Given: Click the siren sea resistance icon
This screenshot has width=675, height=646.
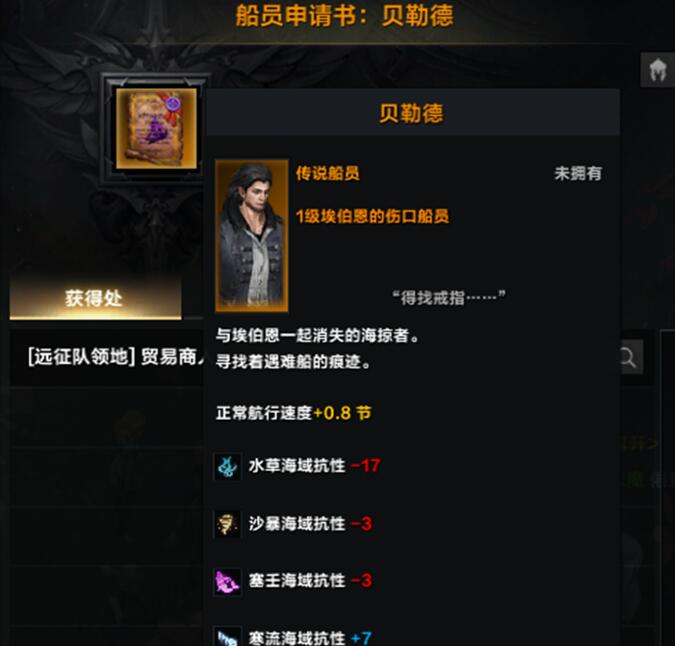Looking at the screenshot, I should coord(227,582).
